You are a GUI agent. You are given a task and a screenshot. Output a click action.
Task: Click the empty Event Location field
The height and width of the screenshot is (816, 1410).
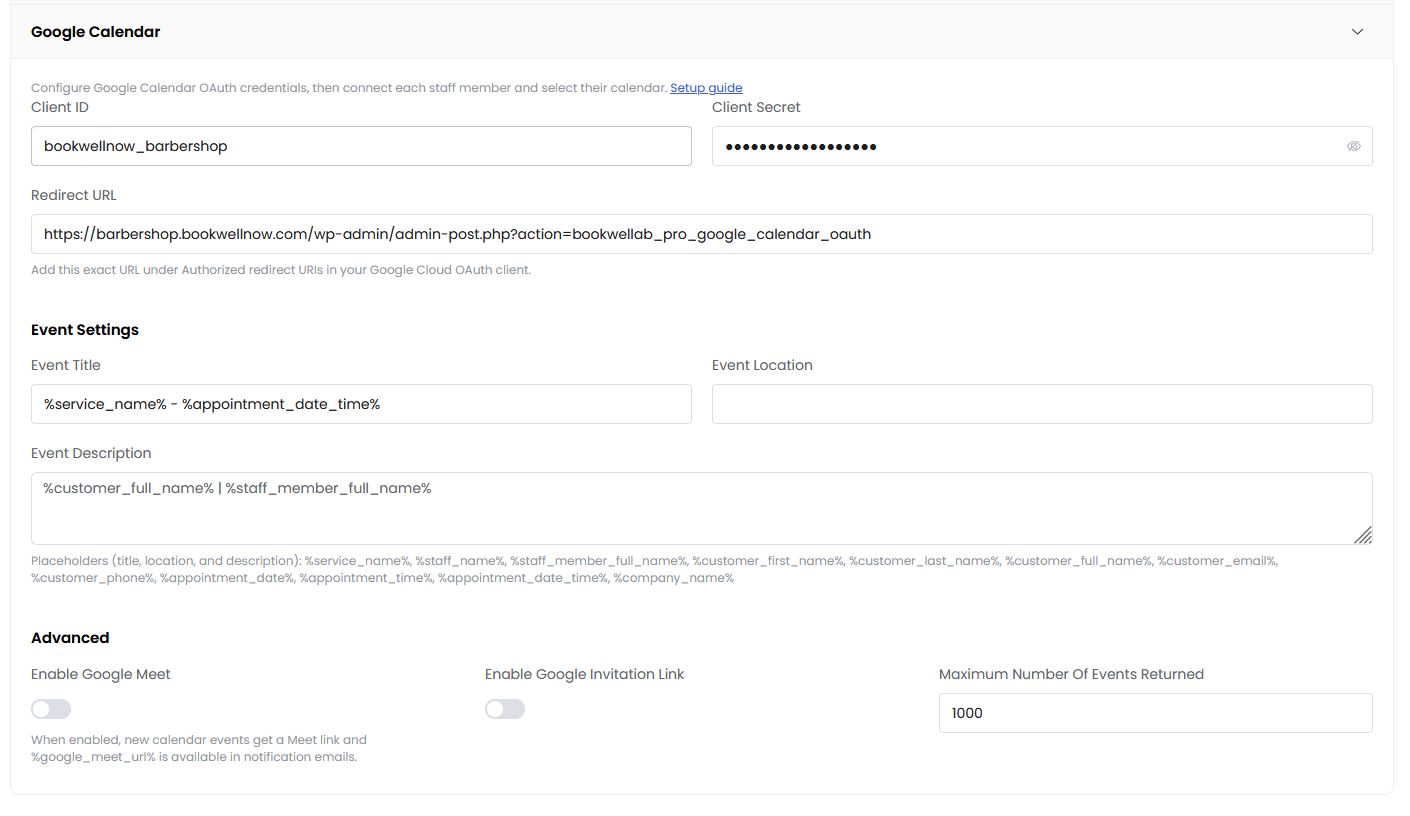pos(1042,404)
